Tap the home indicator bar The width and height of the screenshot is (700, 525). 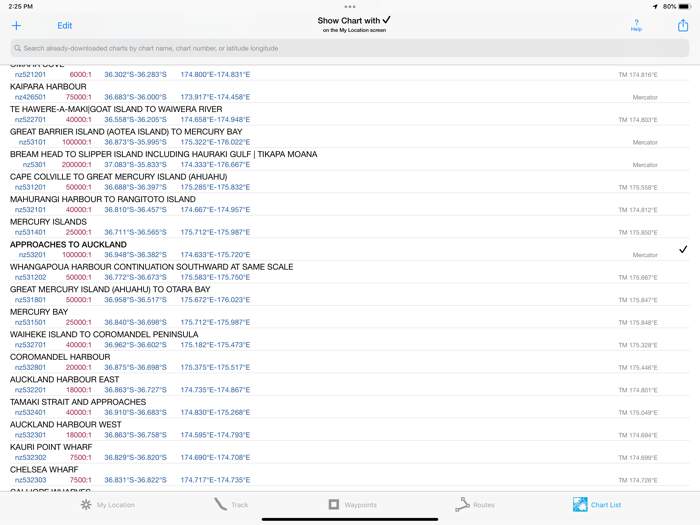point(350,519)
